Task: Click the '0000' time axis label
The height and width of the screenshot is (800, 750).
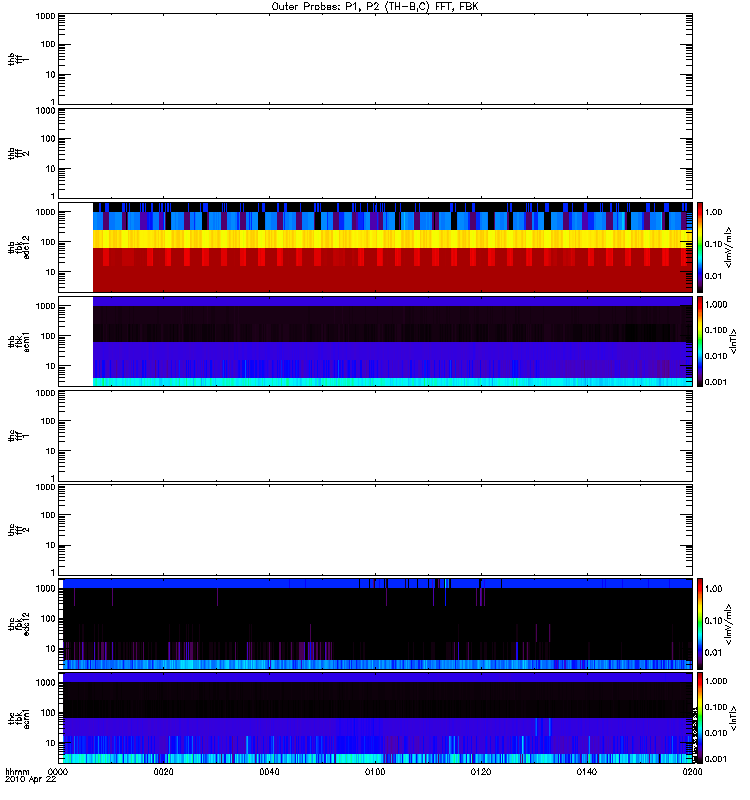Action: coord(58,771)
